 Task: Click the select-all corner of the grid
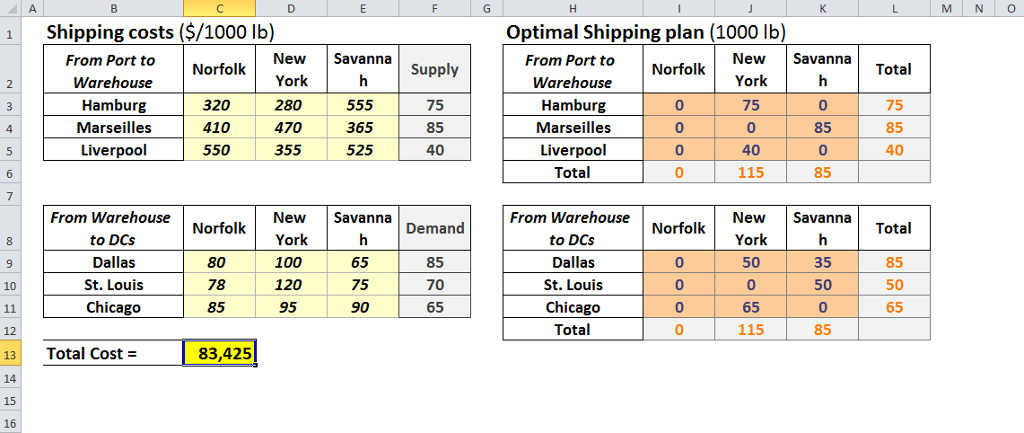pyautogui.click(x=9, y=8)
